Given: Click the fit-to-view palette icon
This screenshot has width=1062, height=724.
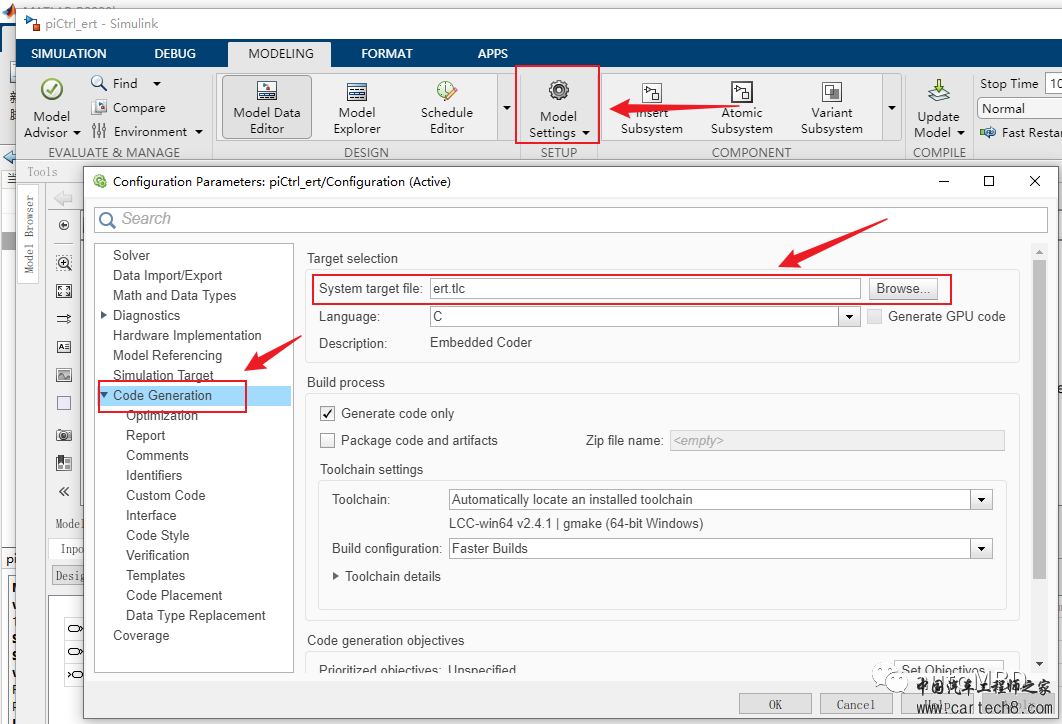Looking at the screenshot, I should (64, 291).
